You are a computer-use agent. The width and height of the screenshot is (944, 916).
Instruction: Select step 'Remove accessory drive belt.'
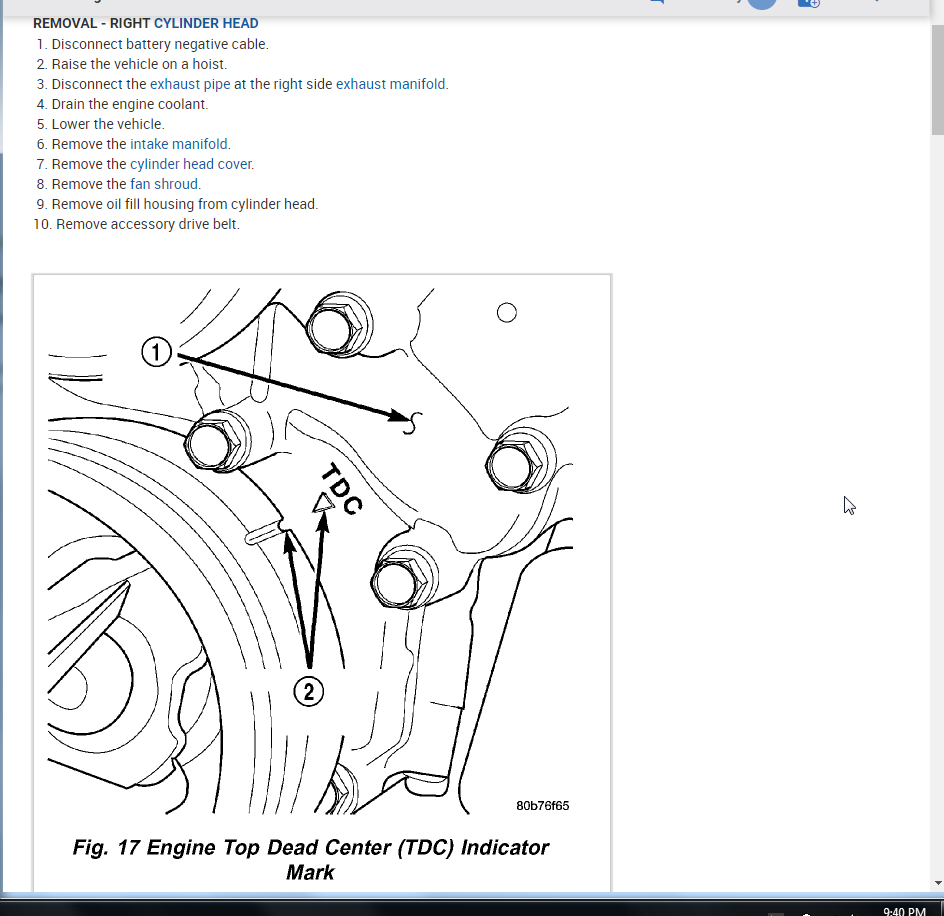(148, 224)
